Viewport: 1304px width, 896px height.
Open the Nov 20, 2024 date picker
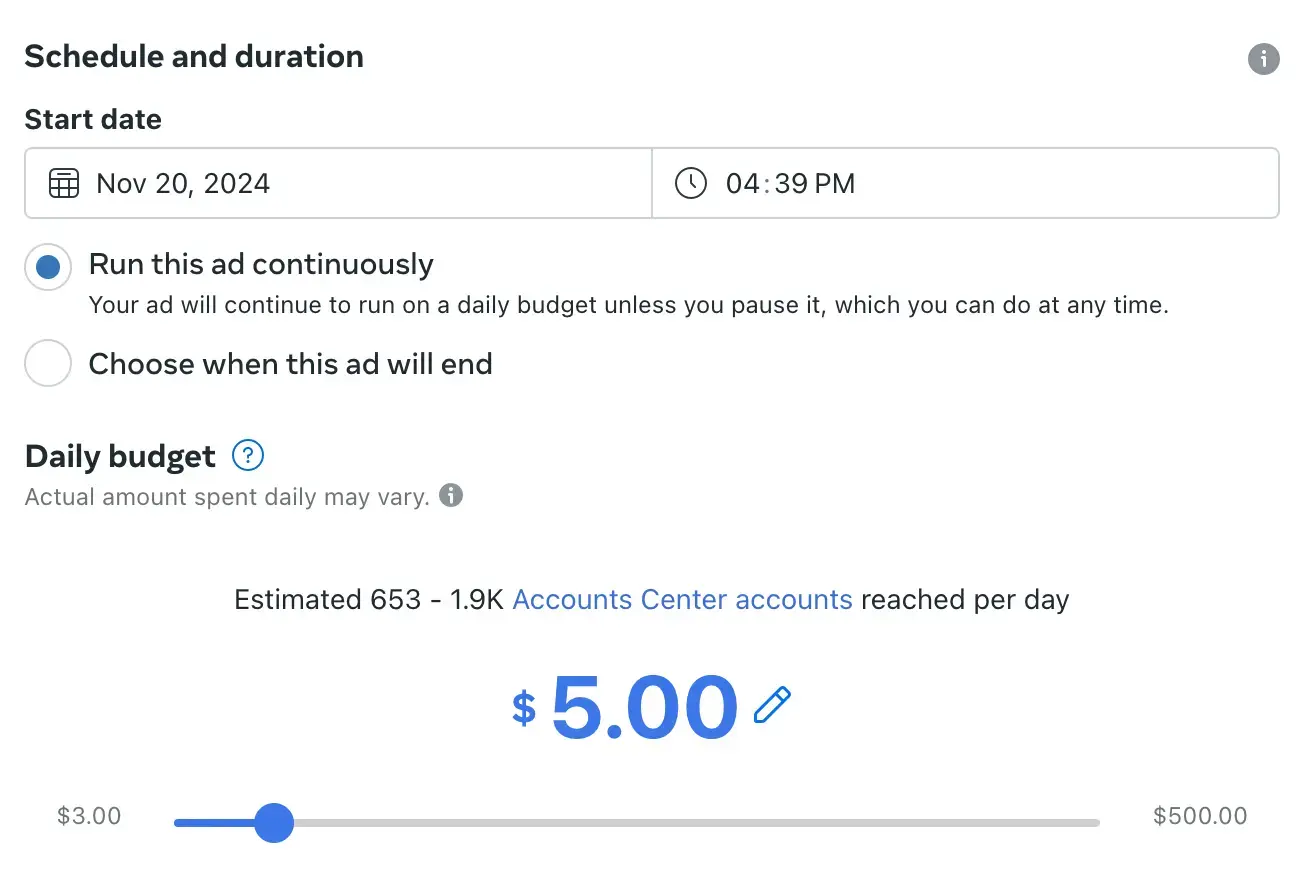click(x=183, y=184)
